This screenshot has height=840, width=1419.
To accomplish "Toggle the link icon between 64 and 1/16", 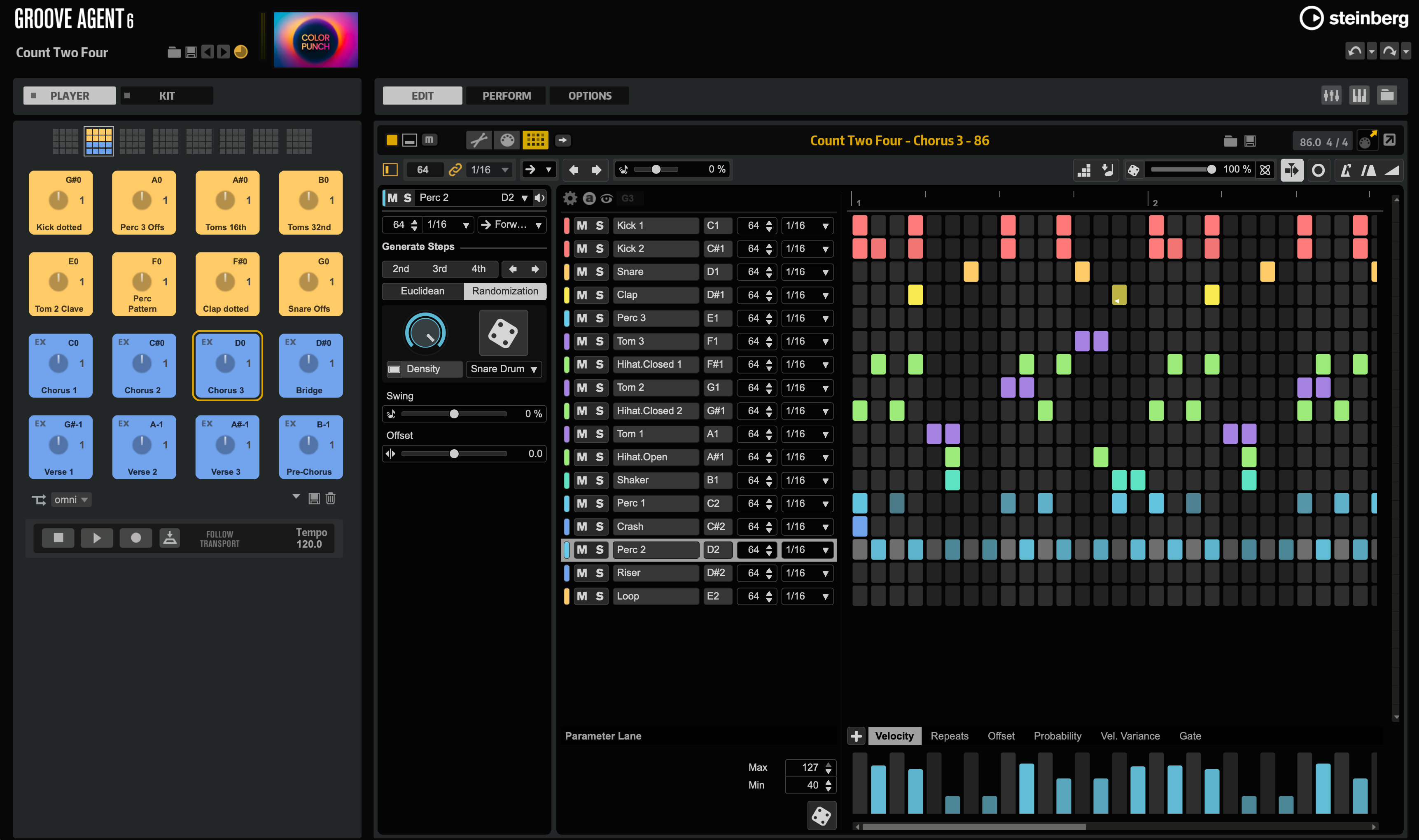I will coord(455,170).
